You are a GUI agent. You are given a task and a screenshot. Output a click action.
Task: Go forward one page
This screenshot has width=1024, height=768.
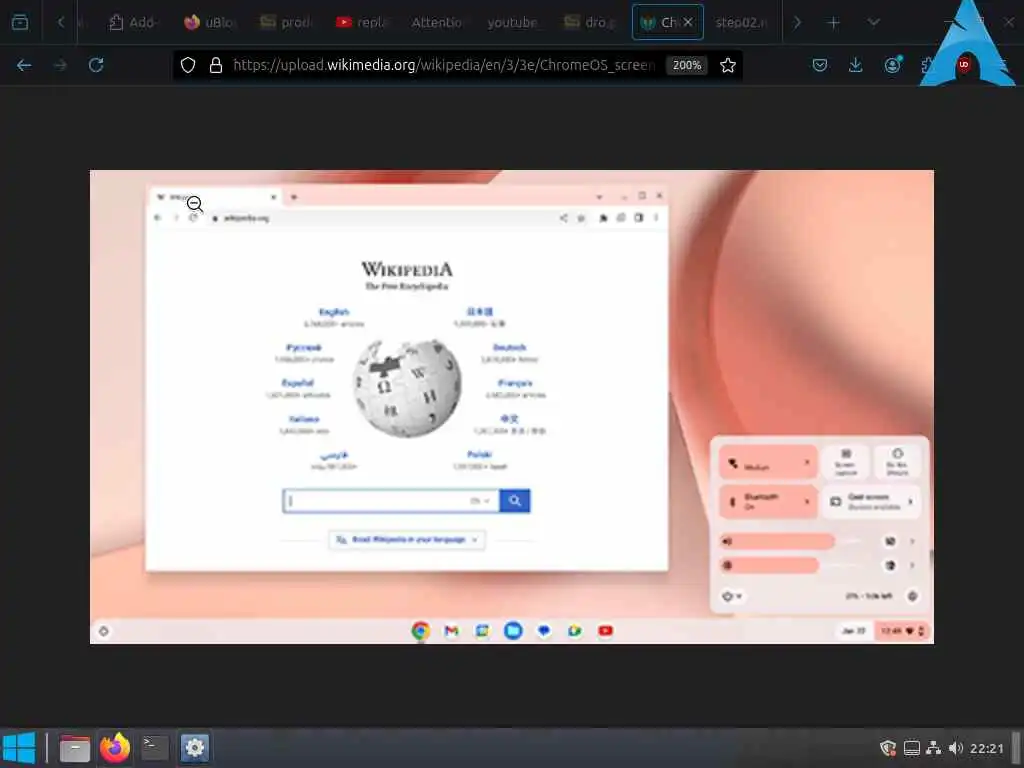click(x=60, y=65)
